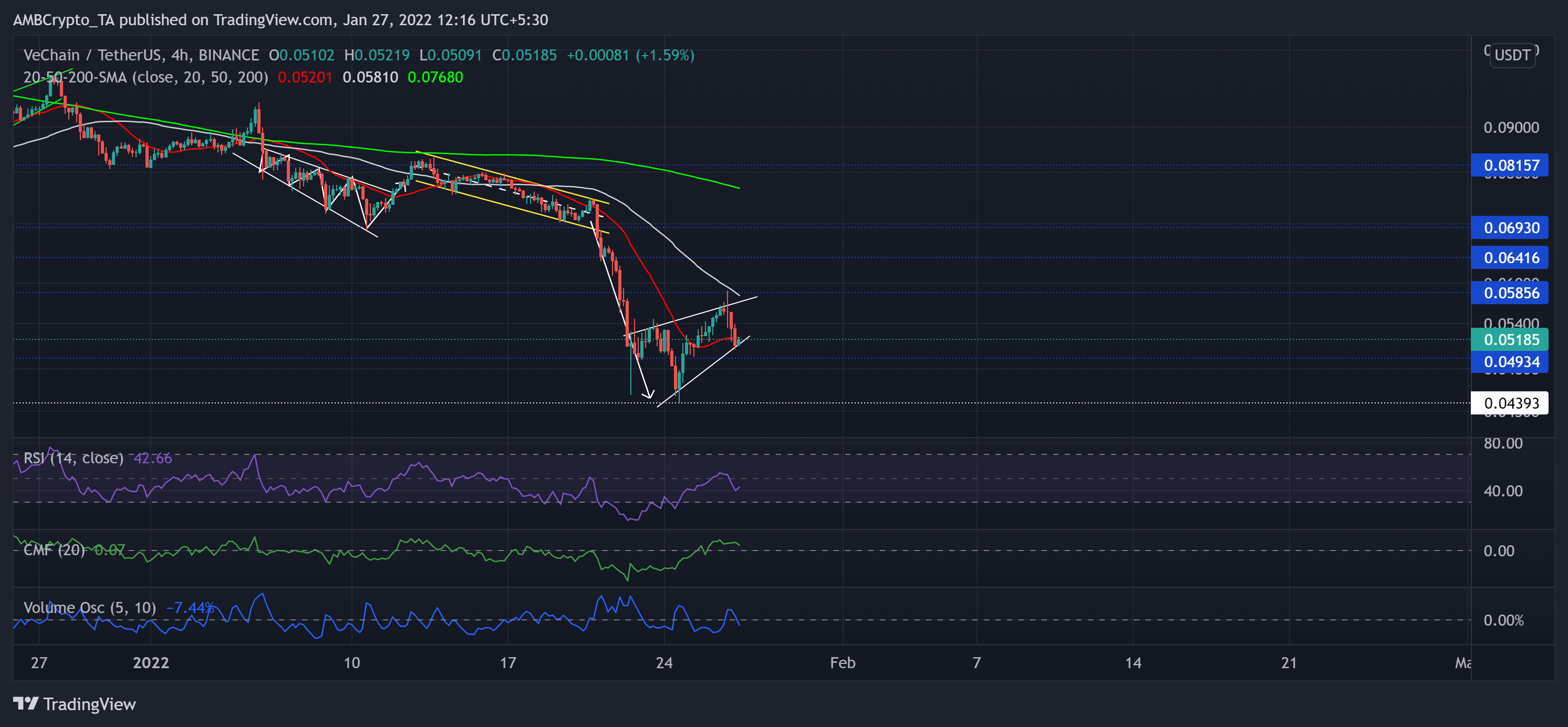Click the 40.00 RSI axis tick
Image resolution: width=1568 pixels, height=727 pixels.
1503,491
